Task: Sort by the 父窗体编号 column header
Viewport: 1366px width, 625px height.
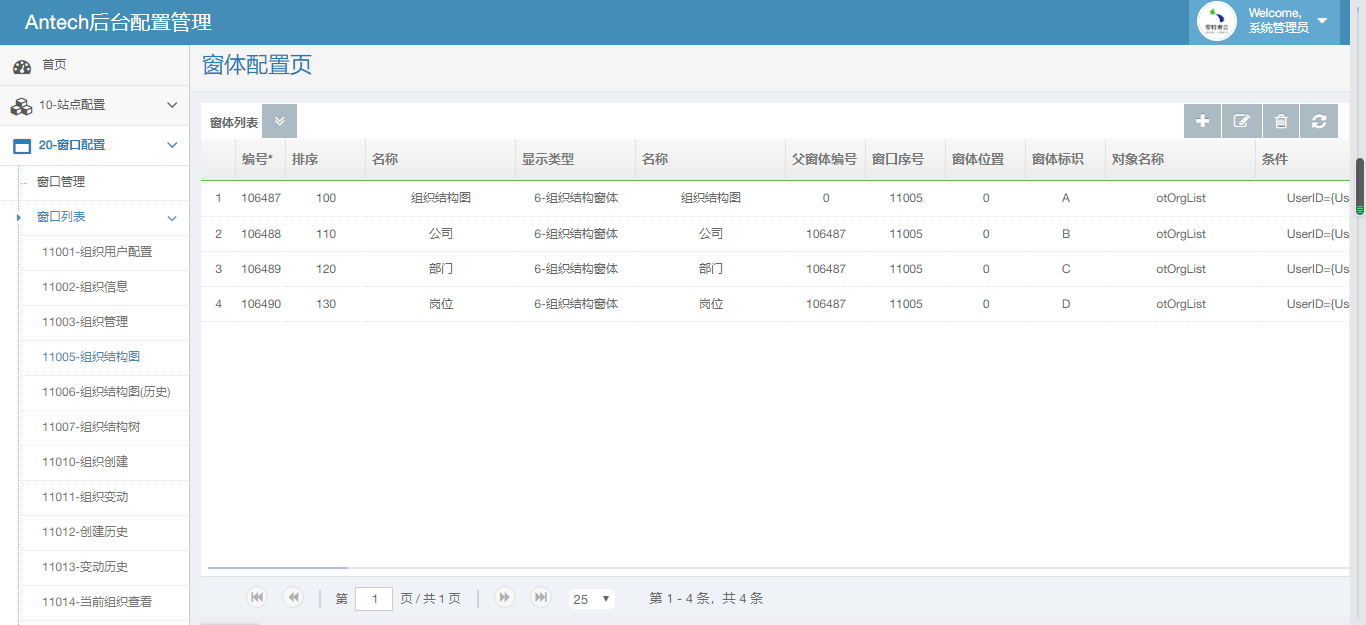Action: (825, 159)
